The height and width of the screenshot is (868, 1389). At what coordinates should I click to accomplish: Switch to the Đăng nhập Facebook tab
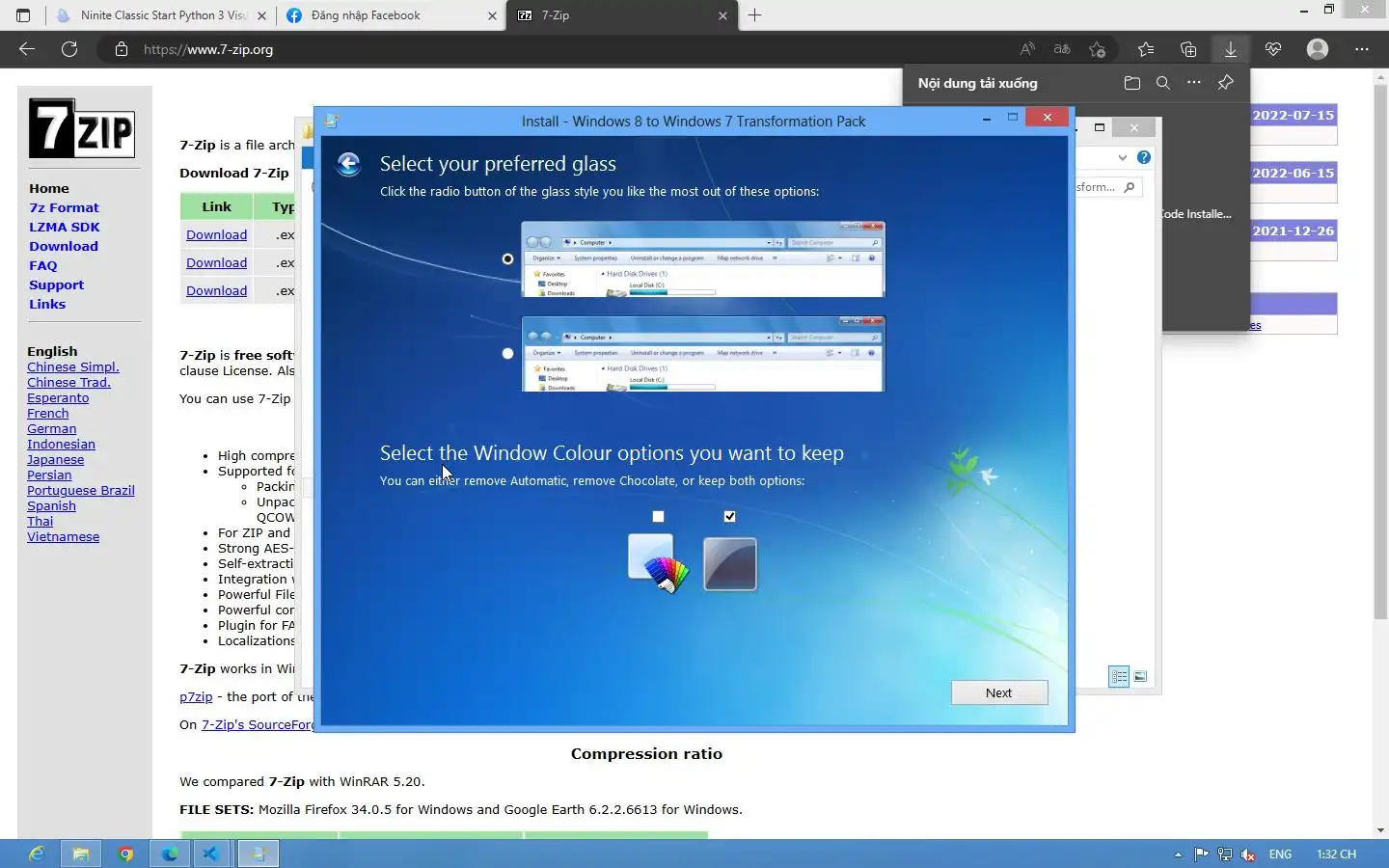(x=391, y=15)
